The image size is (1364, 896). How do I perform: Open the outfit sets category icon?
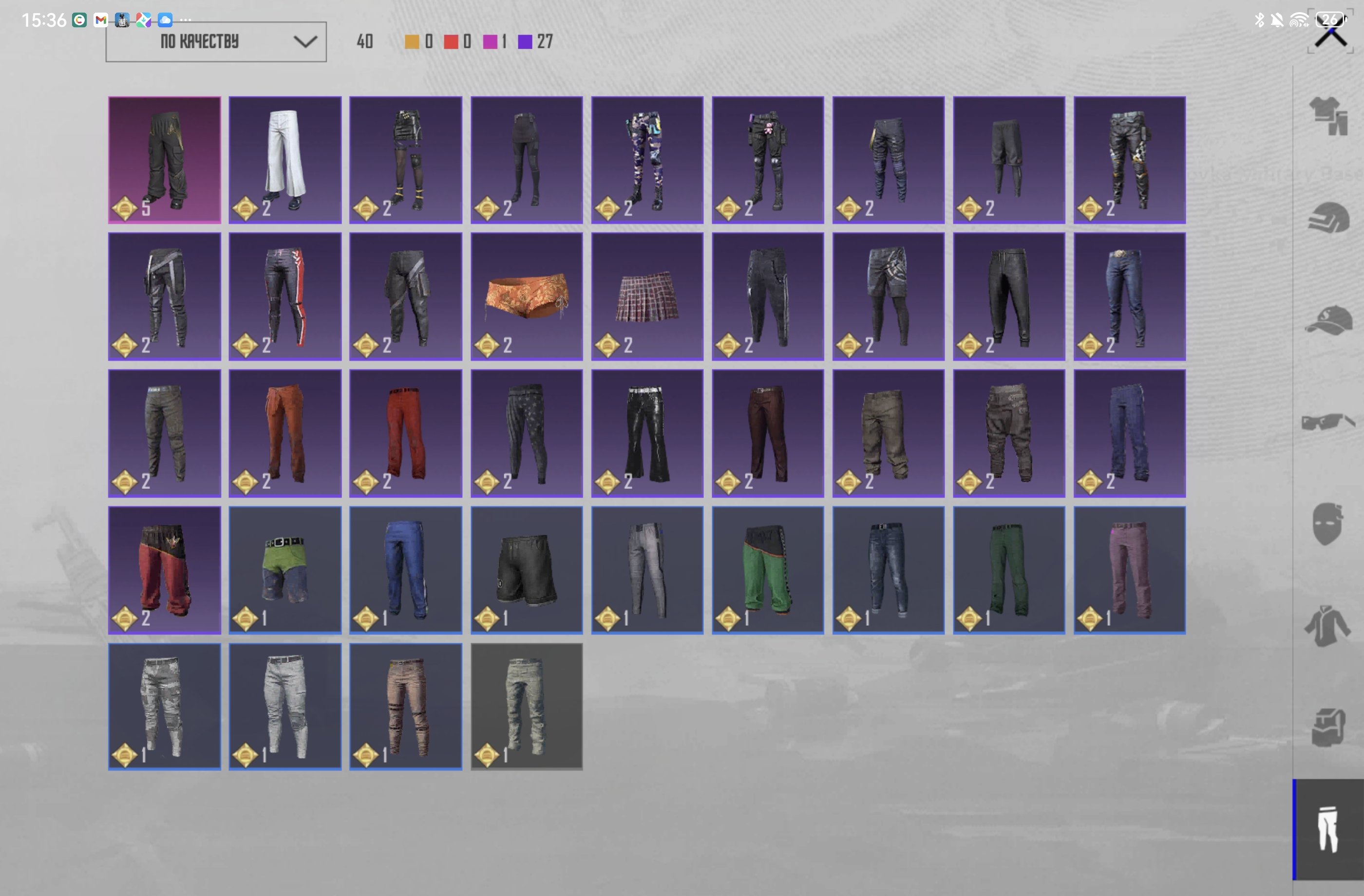1328,116
